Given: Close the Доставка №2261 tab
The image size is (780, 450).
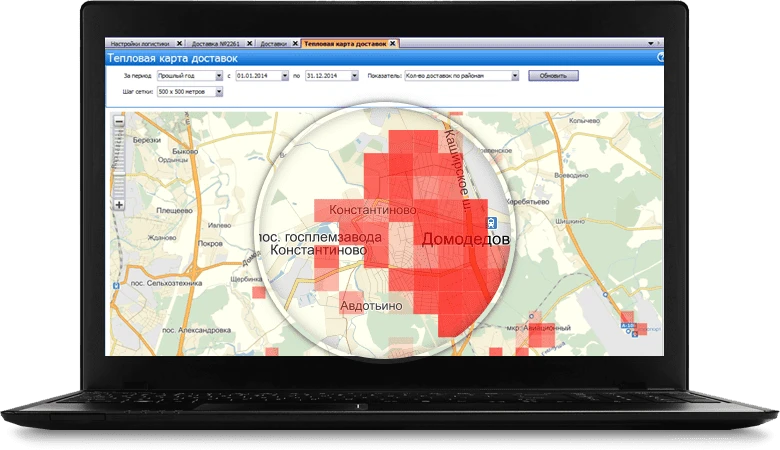Looking at the screenshot, I should pyautogui.click(x=250, y=44).
